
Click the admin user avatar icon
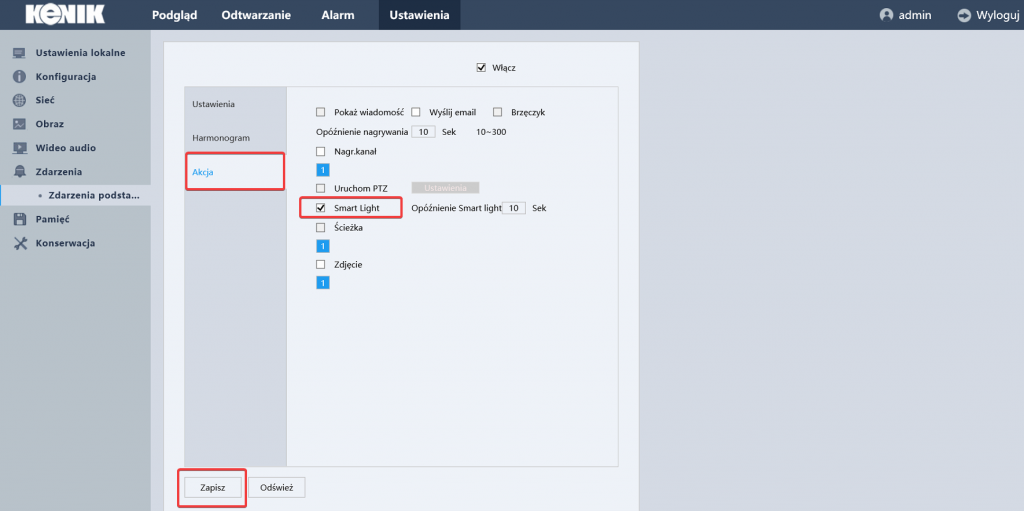886,15
